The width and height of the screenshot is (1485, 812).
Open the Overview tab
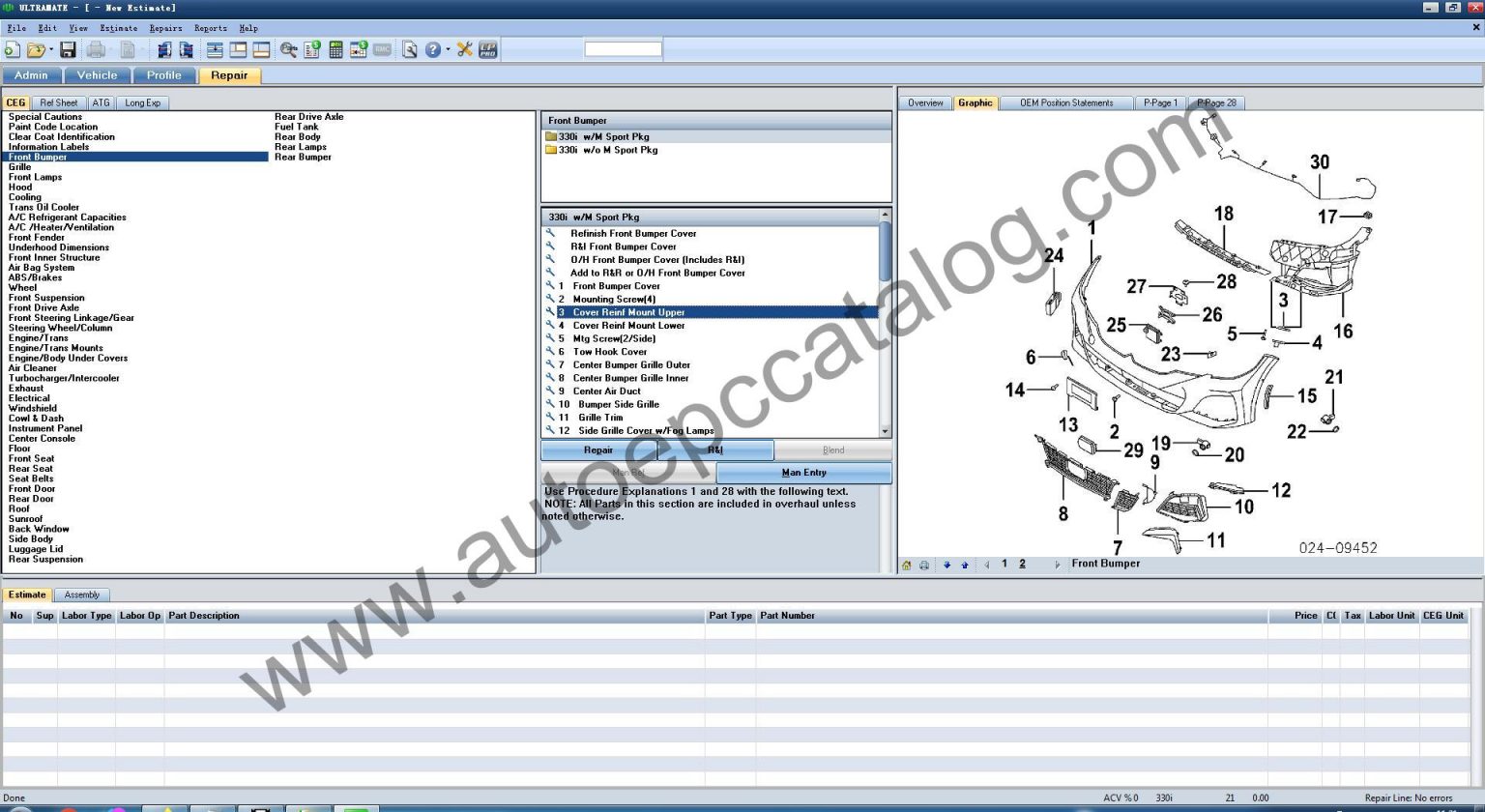[925, 102]
